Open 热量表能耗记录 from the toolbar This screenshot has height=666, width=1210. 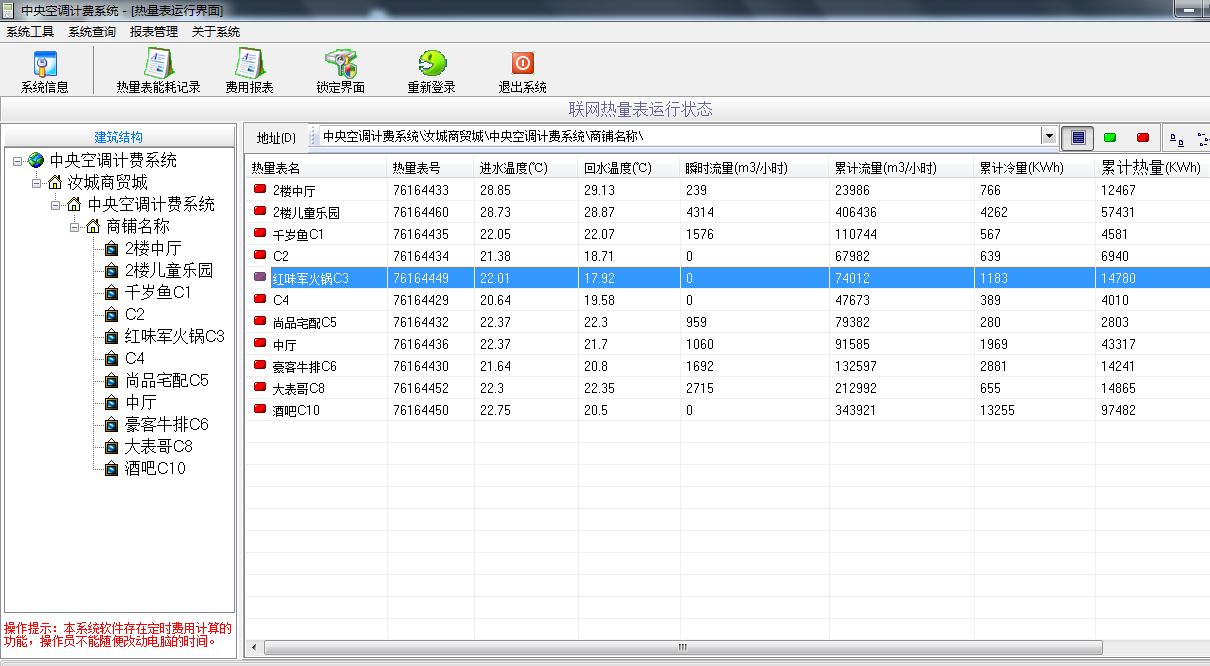coord(154,68)
